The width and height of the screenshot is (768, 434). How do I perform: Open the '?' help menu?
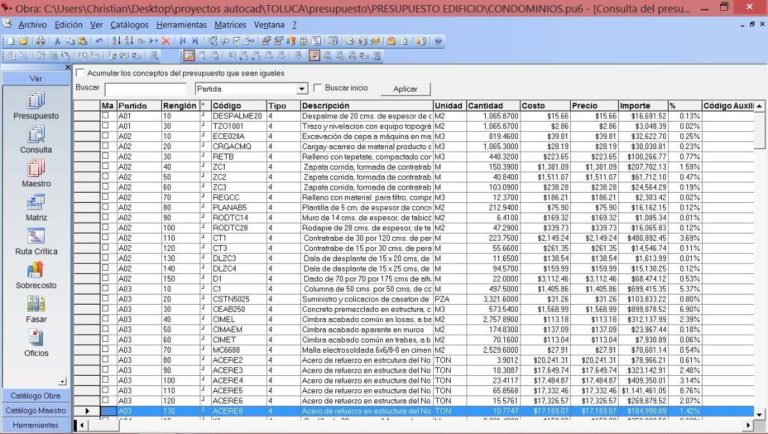[294, 24]
